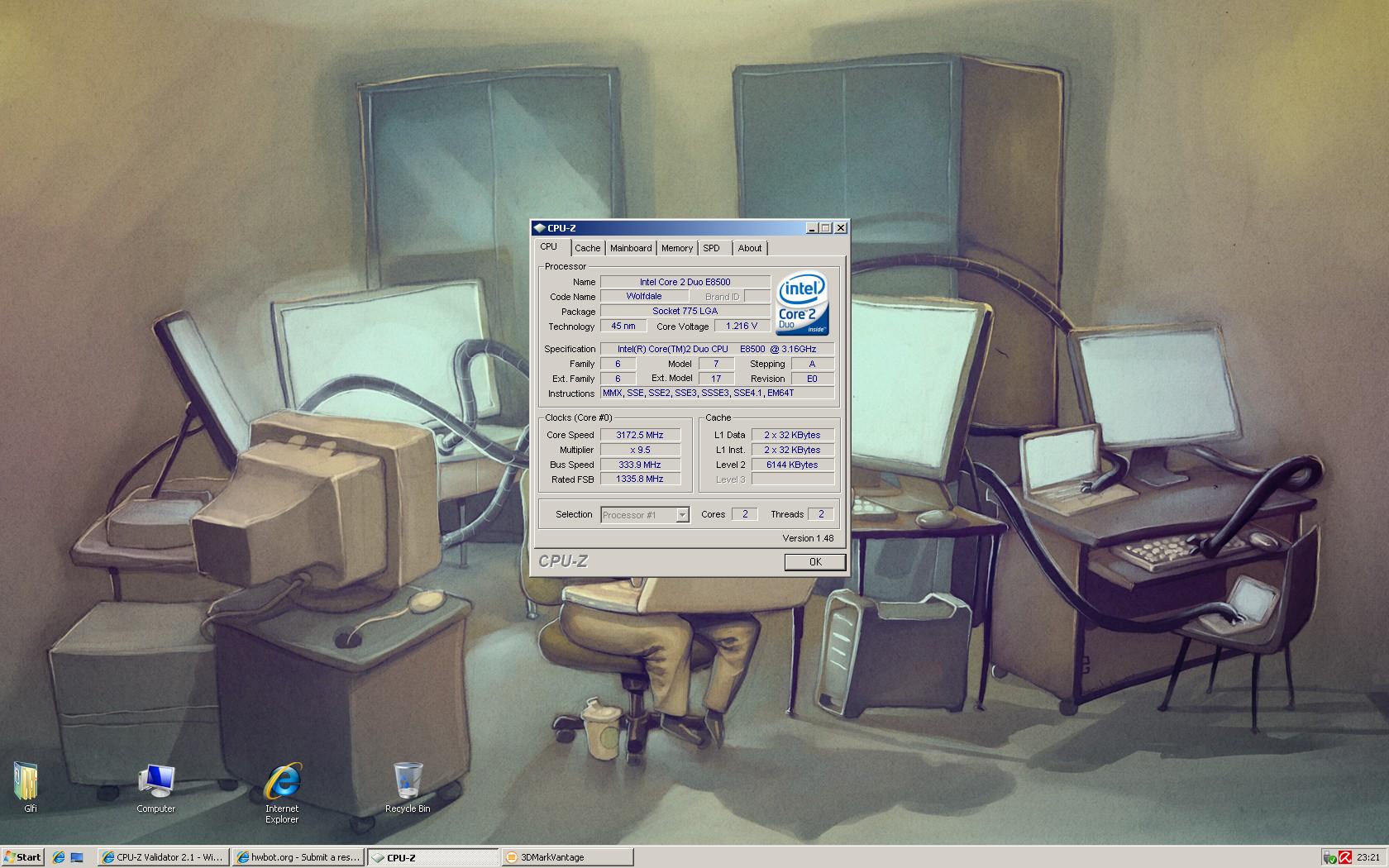The image size is (1389, 868).
Task: Open the Recycle Bin icon
Action: coord(408,787)
